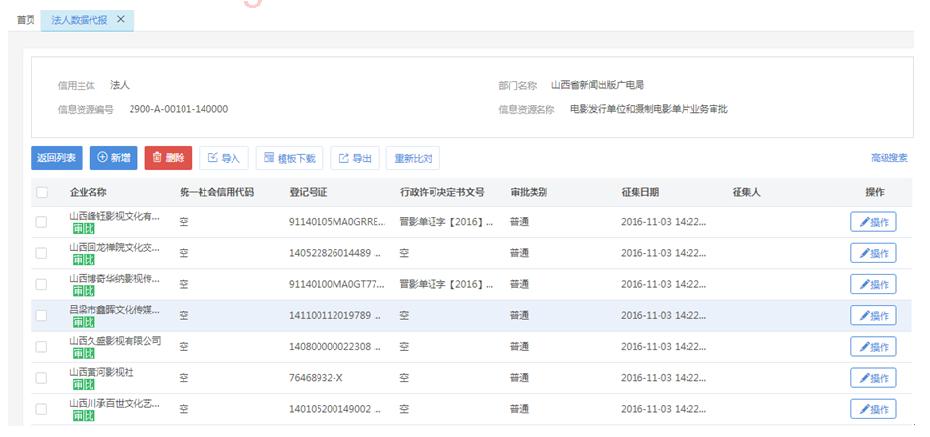Select checkbox for 山西黄河影视社 row

(x=41, y=378)
